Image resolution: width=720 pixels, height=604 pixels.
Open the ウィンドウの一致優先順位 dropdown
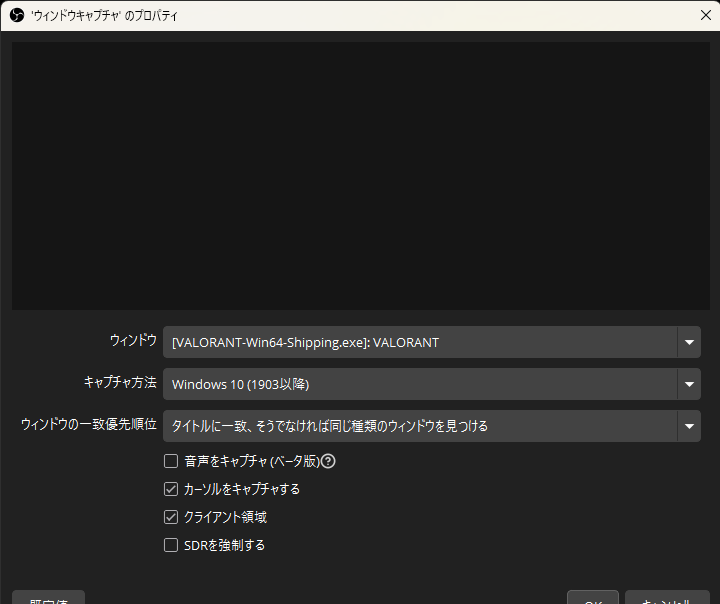432,426
